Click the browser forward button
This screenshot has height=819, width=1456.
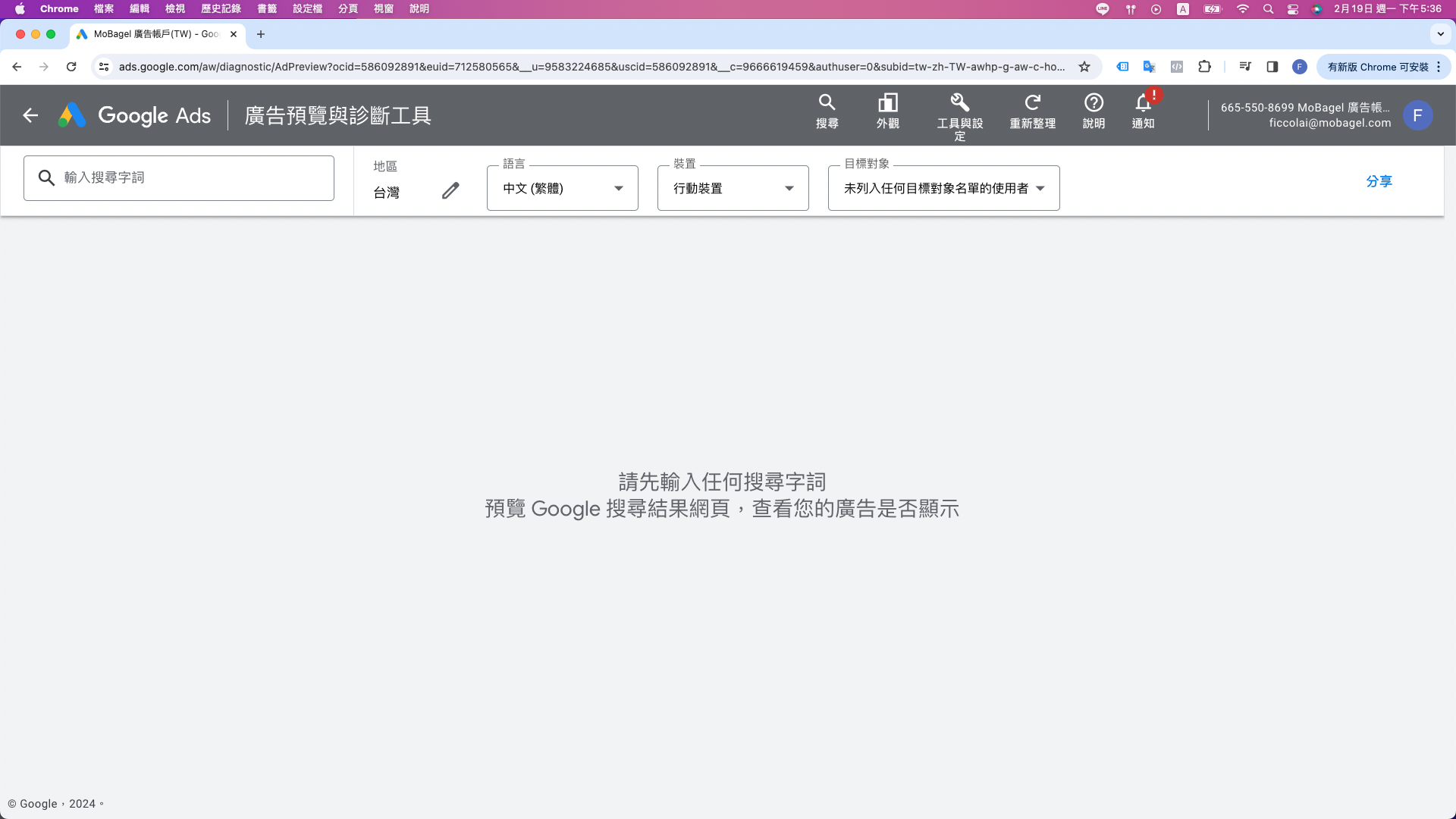point(44,67)
